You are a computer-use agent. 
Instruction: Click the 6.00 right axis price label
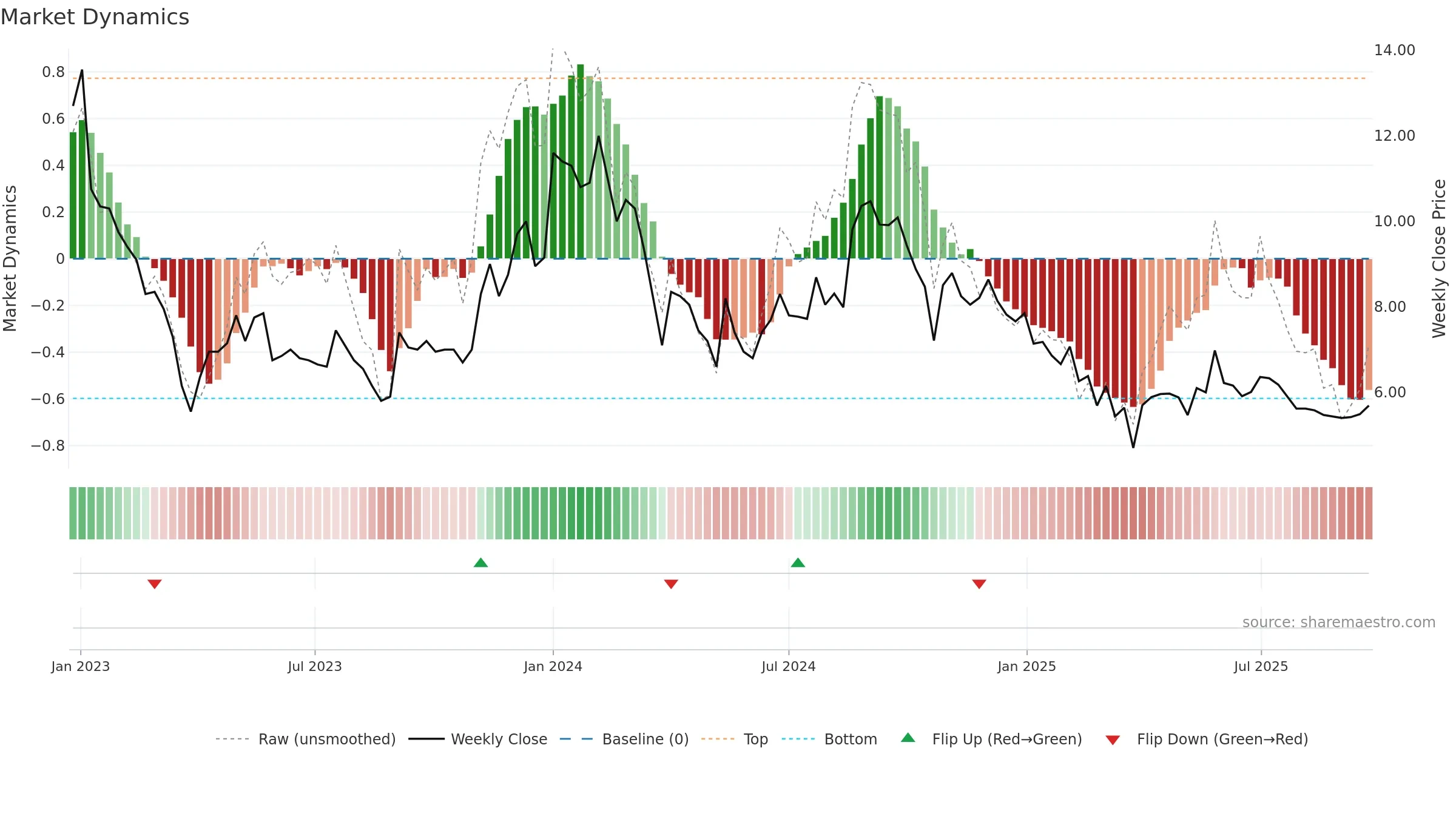pos(1390,393)
